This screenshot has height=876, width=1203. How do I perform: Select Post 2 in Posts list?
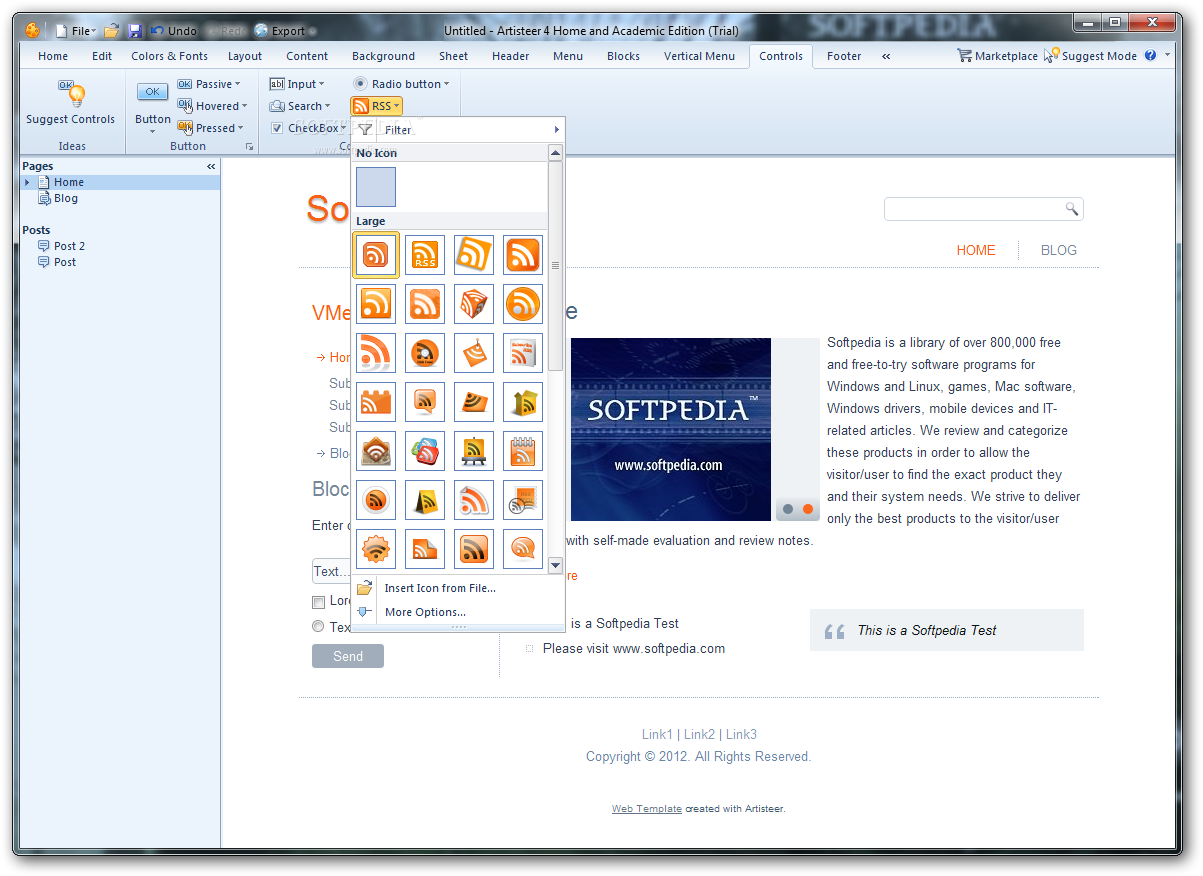coord(69,246)
